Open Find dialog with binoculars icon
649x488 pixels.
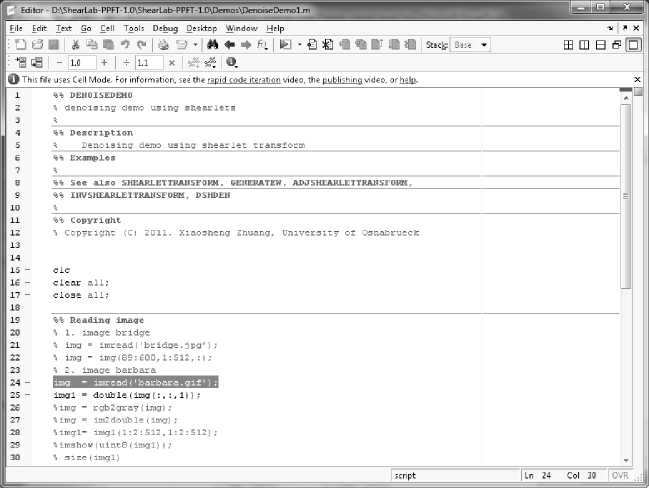coord(212,44)
